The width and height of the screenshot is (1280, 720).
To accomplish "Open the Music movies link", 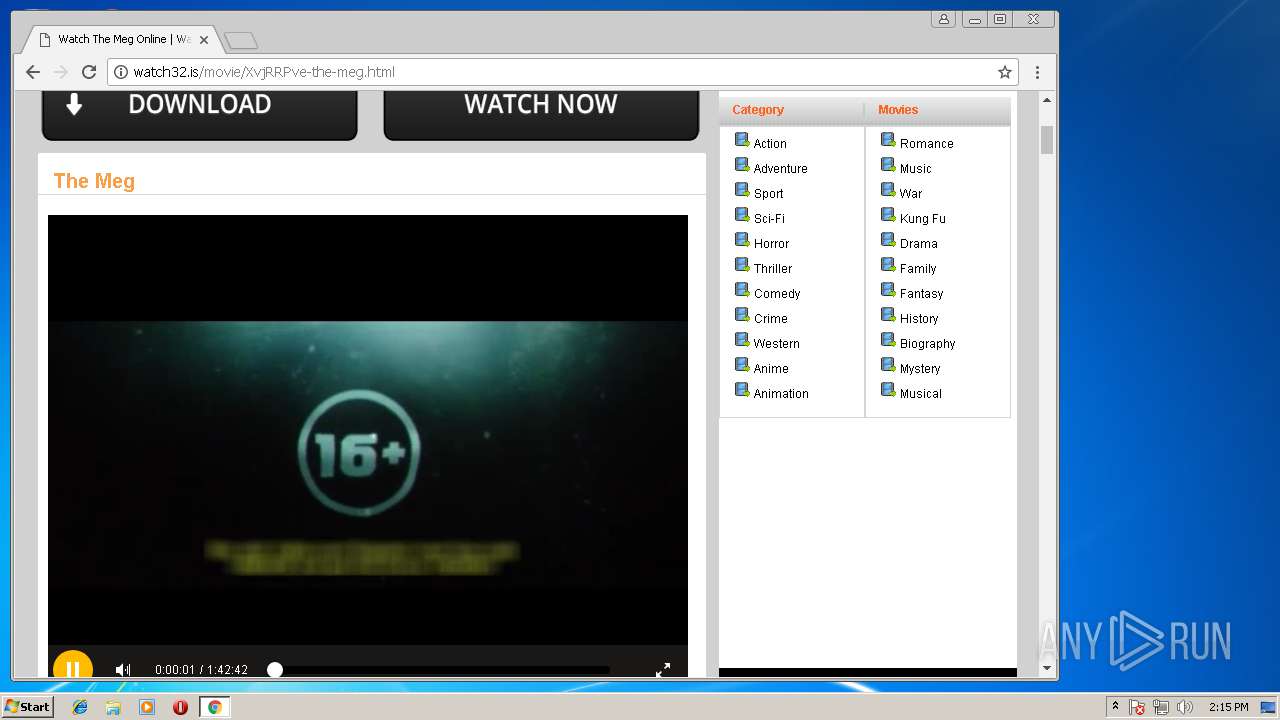I will coord(915,168).
